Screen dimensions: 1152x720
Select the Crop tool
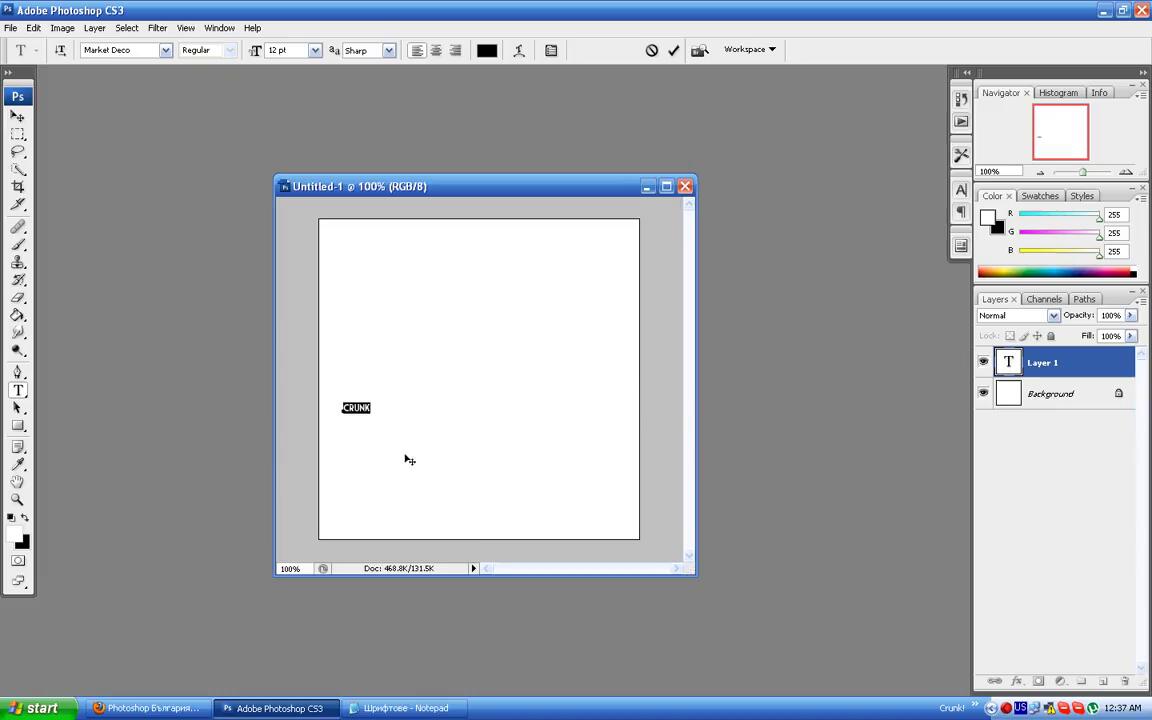18,187
